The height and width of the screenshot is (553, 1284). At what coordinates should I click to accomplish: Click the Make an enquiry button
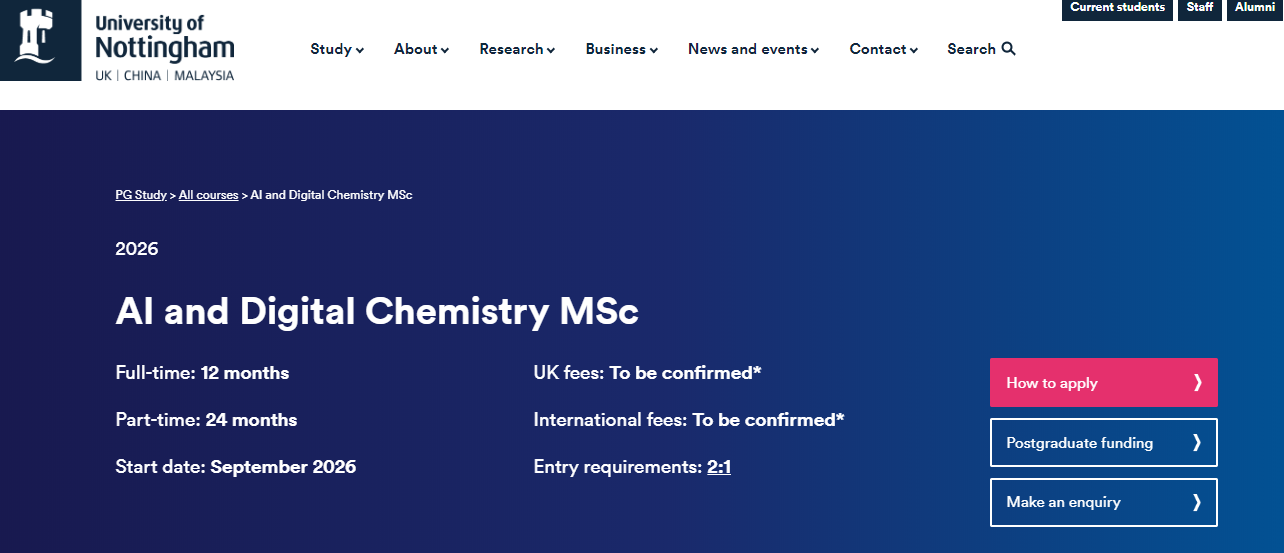[1104, 503]
